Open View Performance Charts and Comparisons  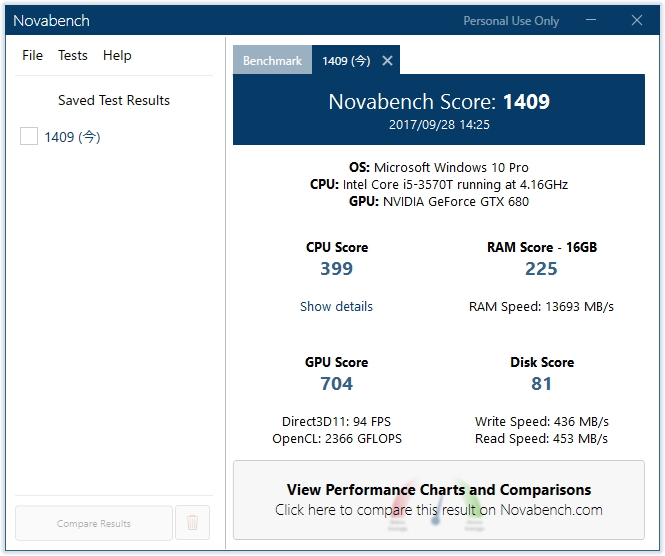coord(439,500)
